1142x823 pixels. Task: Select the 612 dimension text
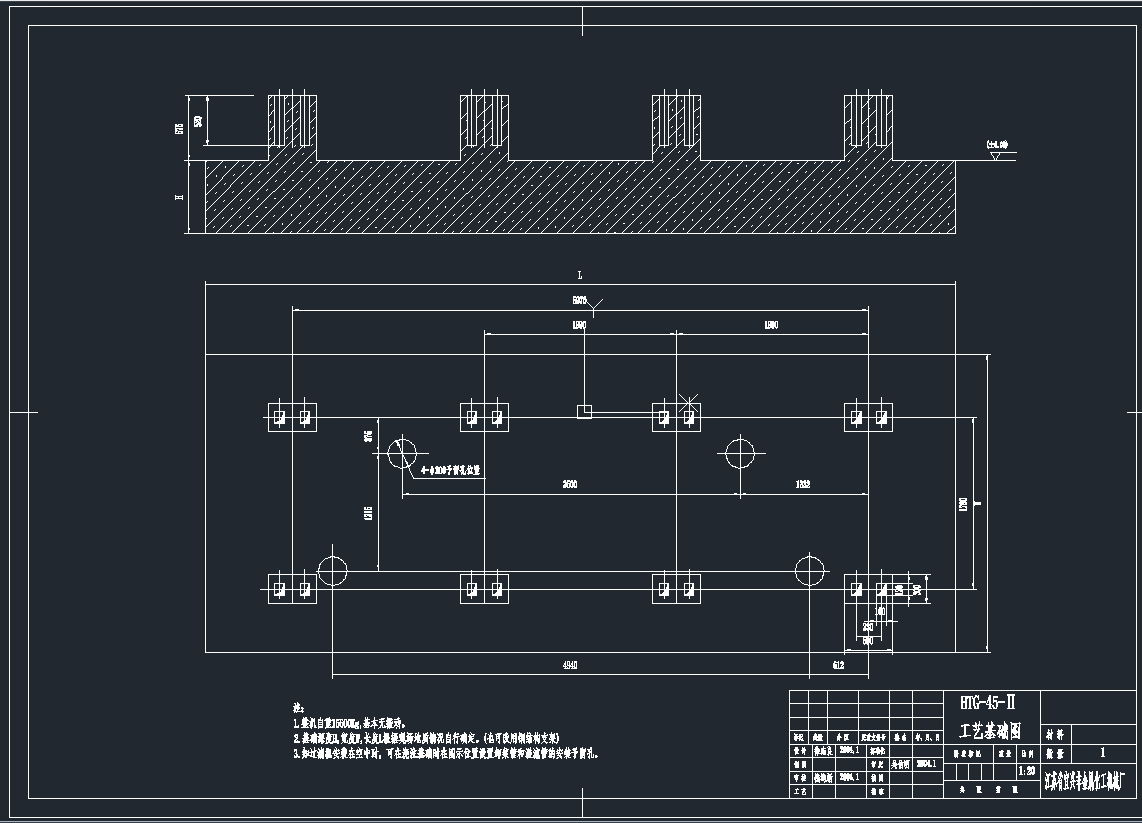click(838, 664)
